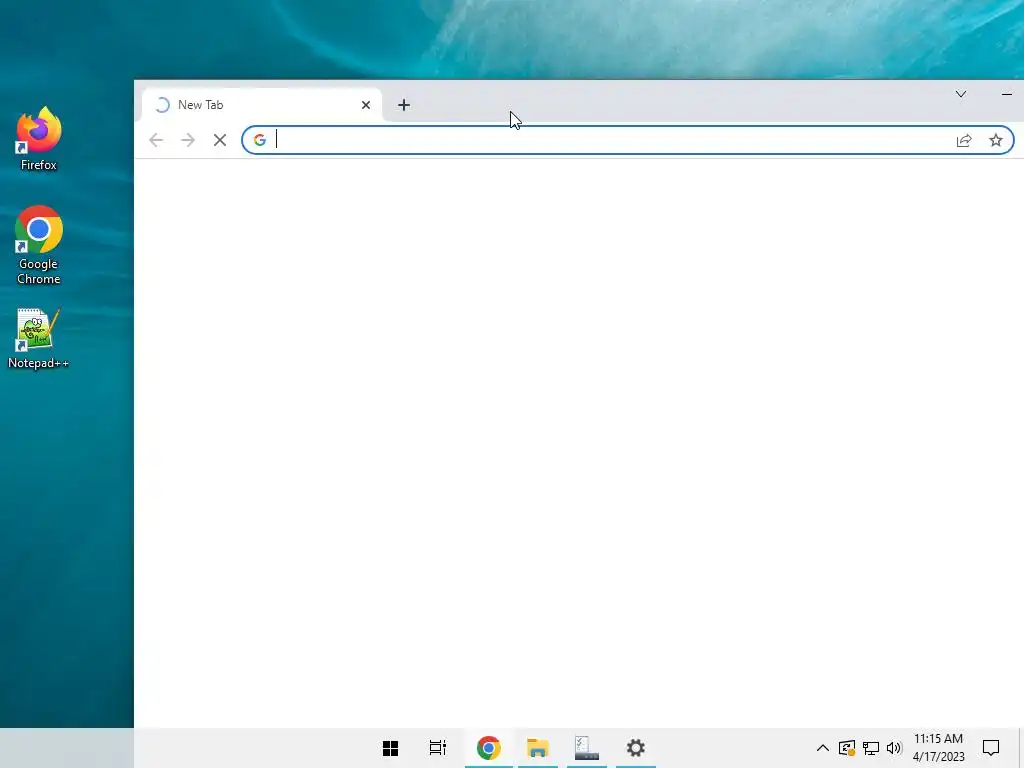Open the volume control speaker icon
The image size is (1024, 768).
pos(894,748)
